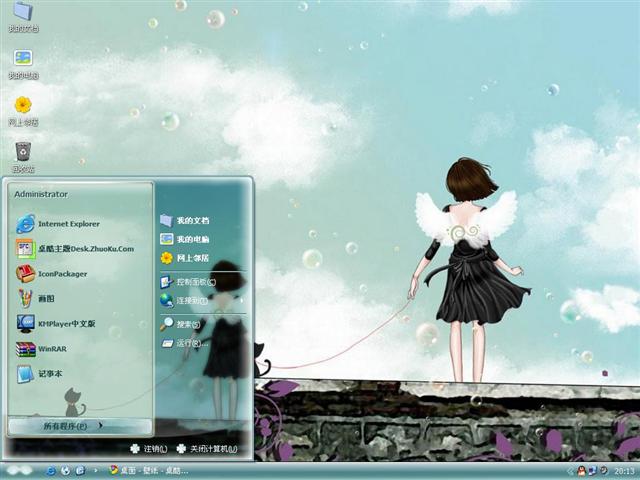Image resolution: width=640 pixels, height=480 pixels.
Task: Expand 所有程序(P) all programs list
Action: coord(70,427)
